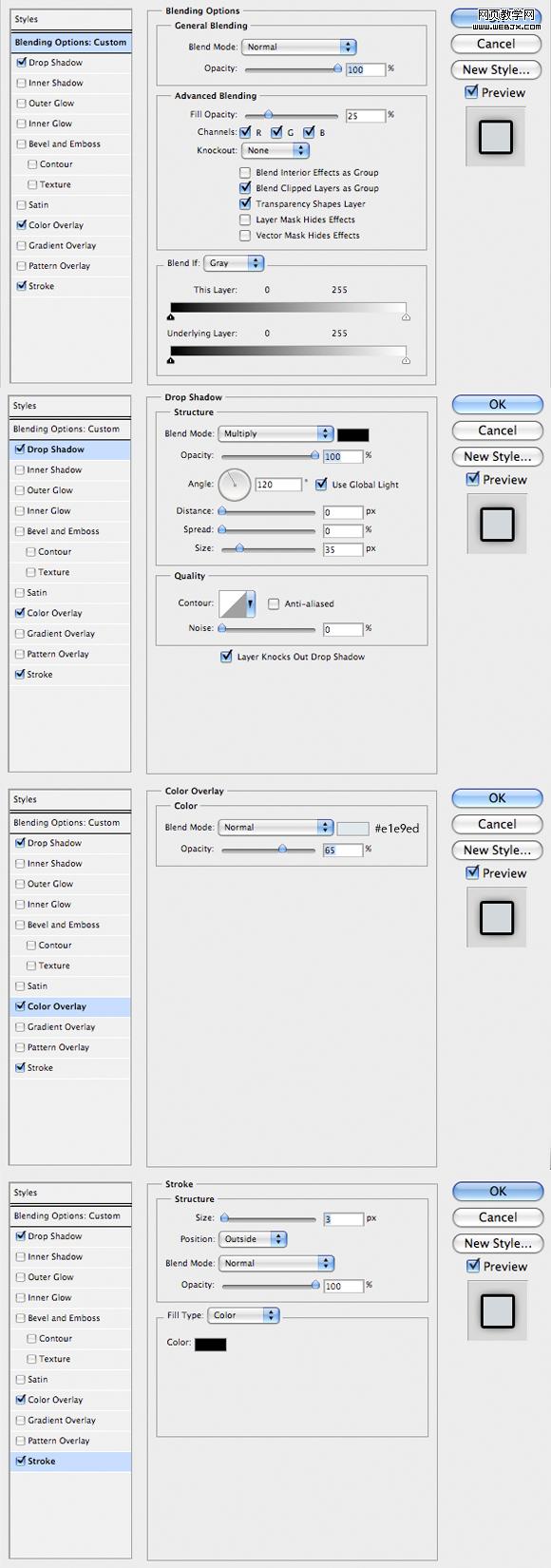The width and height of the screenshot is (551, 1568).
Task: Click the white This Layer slider handle
Action: (x=406, y=317)
